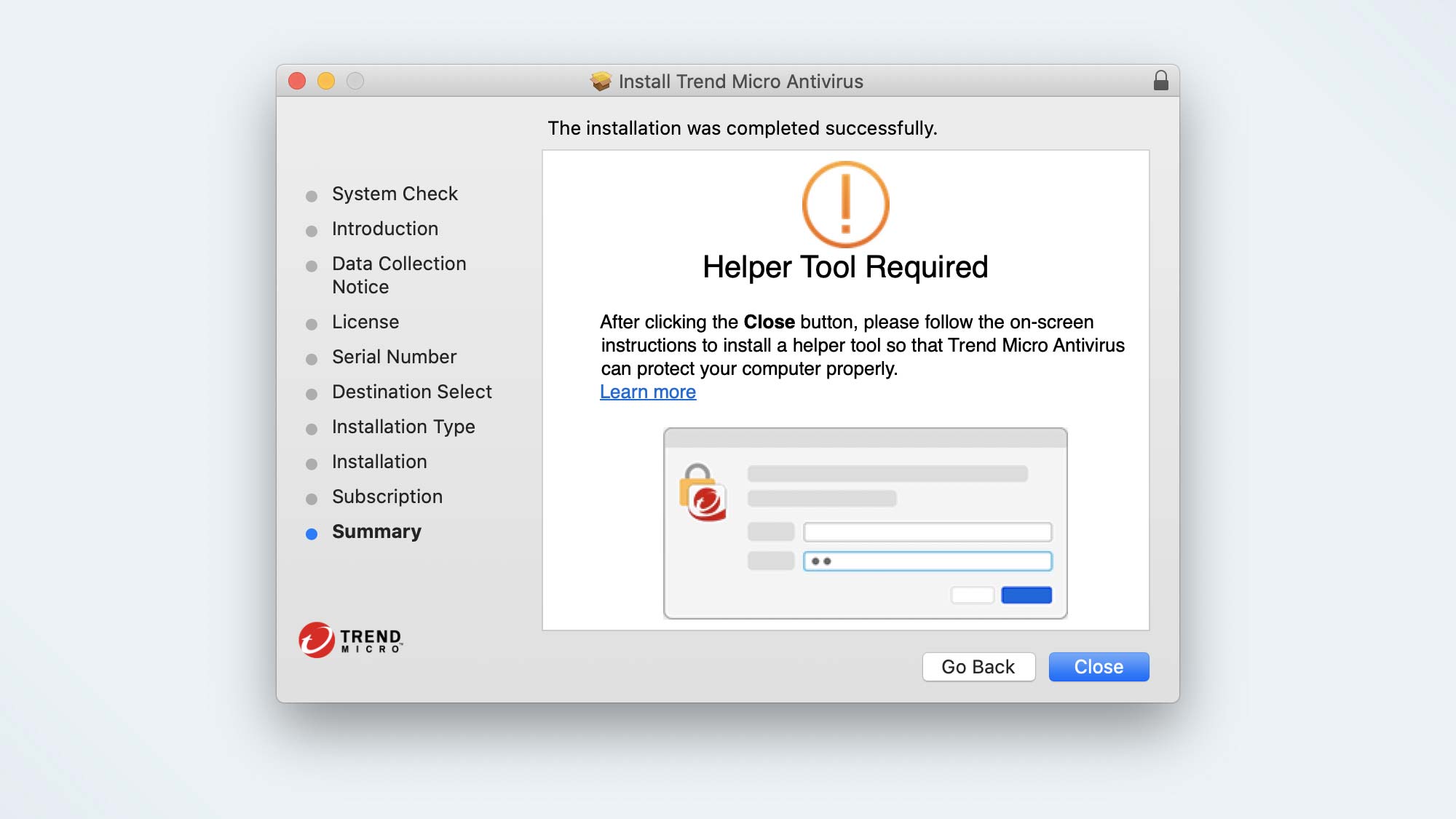Select the Summary step
The width and height of the screenshot is (1456, 819).
click(x=376, y=531)
